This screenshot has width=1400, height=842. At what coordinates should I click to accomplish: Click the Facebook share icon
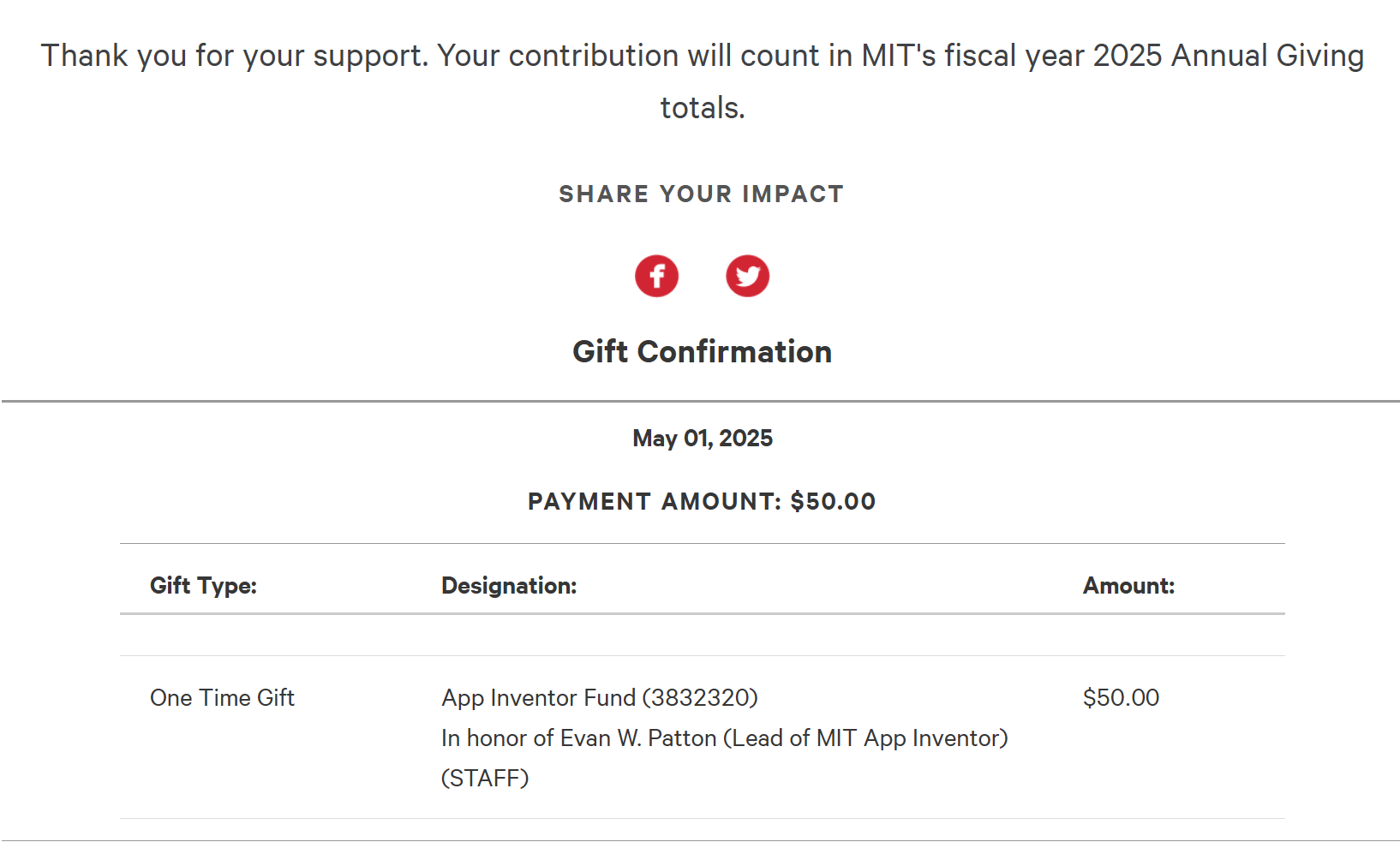656,276
